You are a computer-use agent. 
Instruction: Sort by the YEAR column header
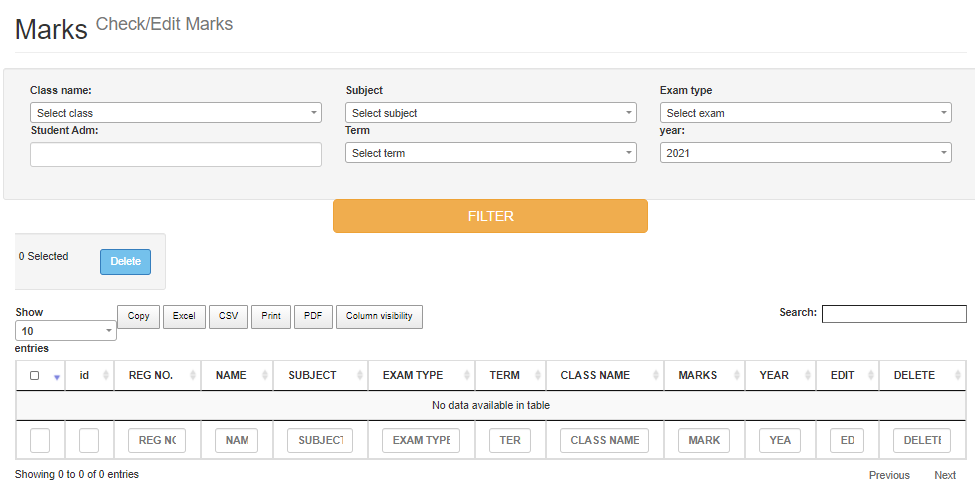(x=774, y=375)
